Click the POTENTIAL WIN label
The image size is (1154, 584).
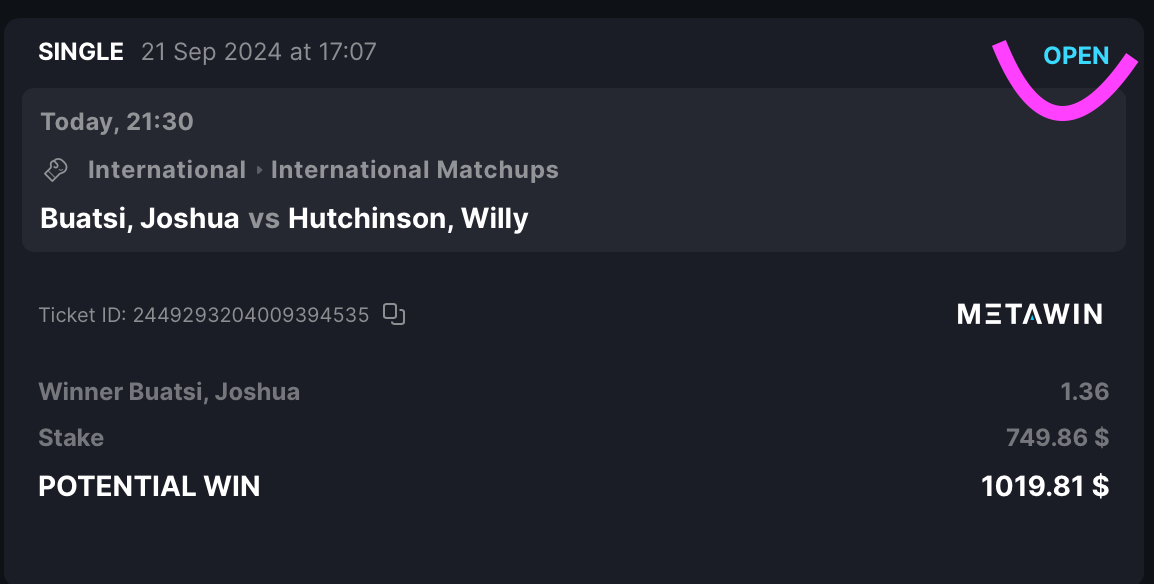coord(149,486)
